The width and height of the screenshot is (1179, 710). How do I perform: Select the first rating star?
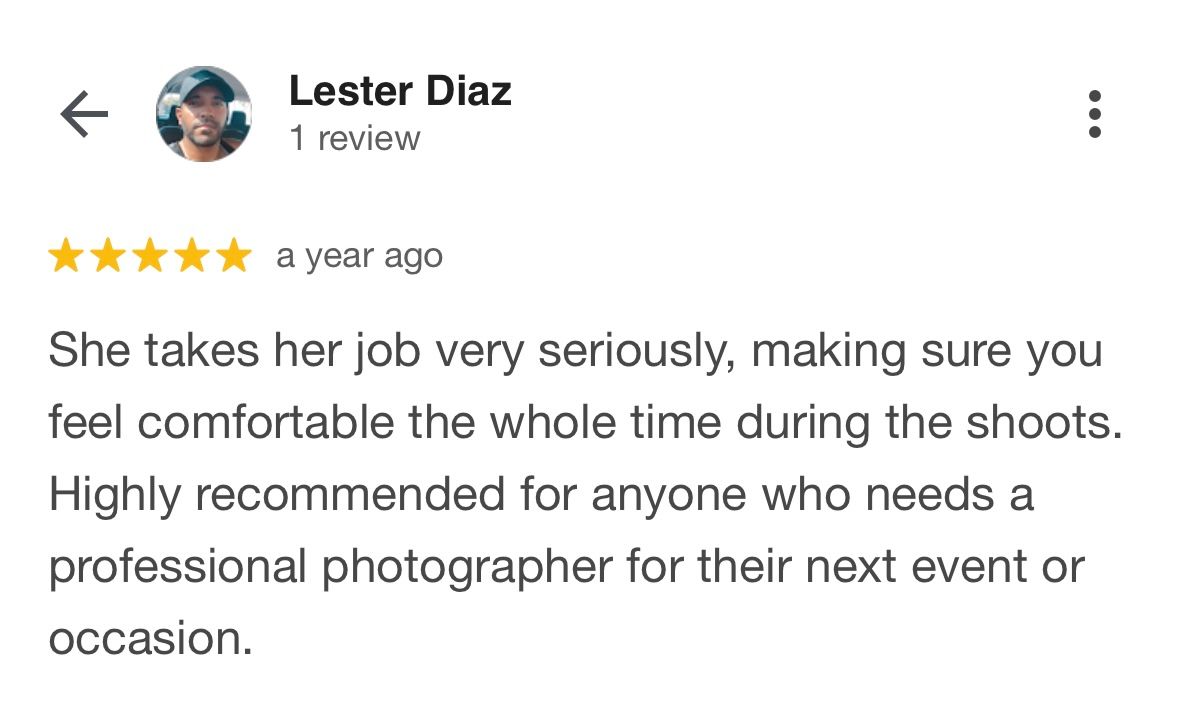pos(66,256)
